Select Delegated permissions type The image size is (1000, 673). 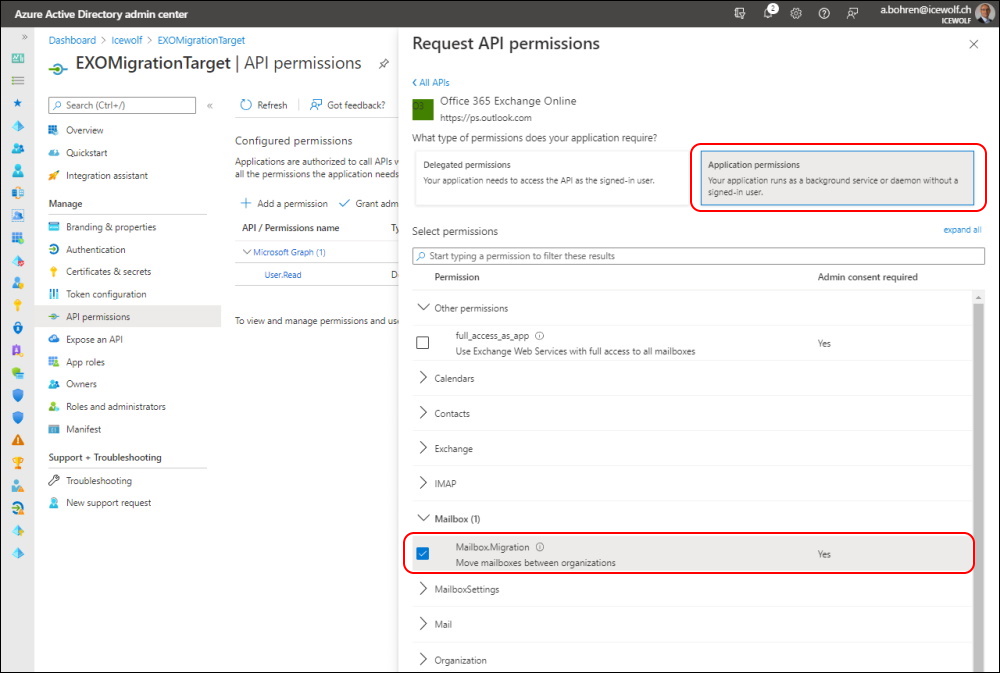tap(551, 179)
